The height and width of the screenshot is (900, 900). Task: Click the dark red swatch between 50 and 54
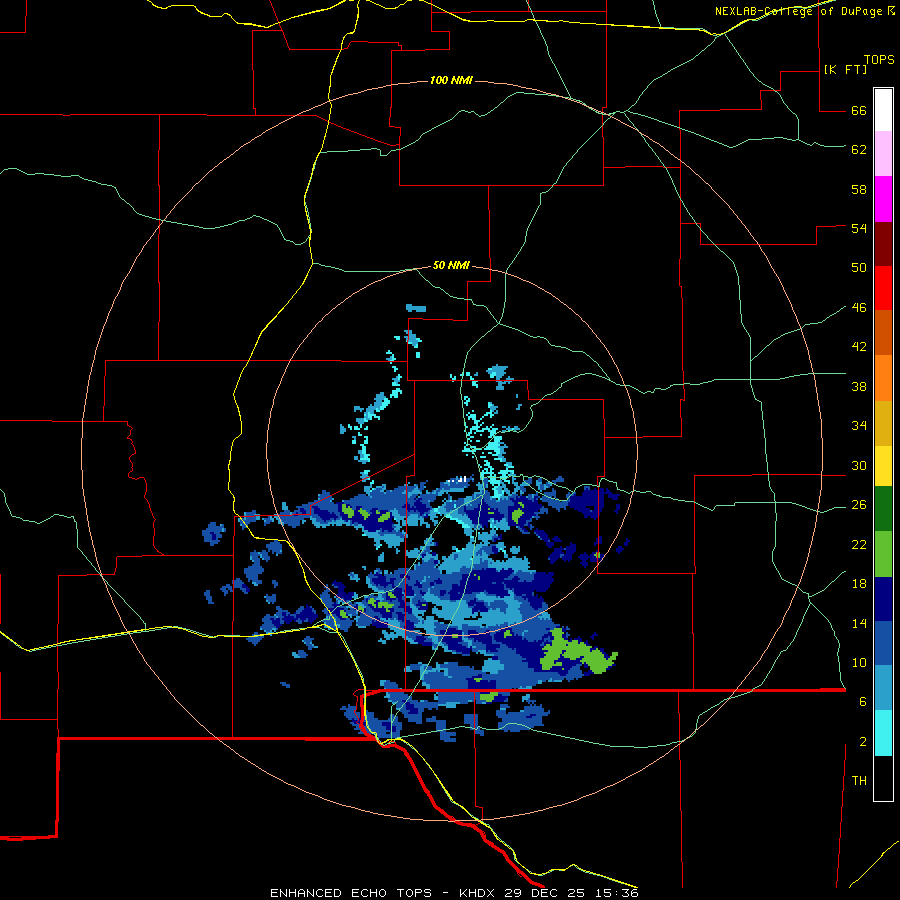[883, 244]
